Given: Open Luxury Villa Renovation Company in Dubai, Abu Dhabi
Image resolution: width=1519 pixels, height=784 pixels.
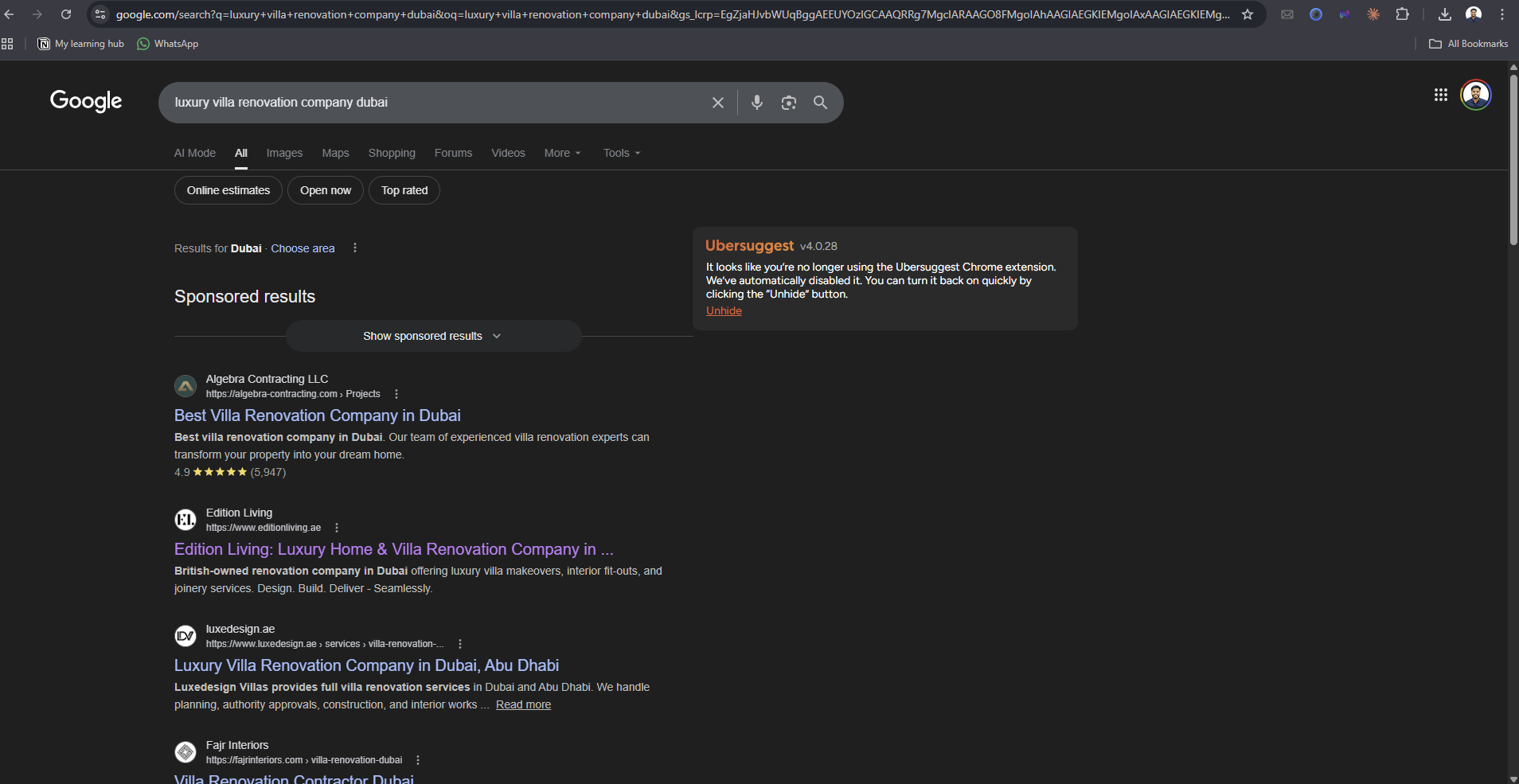Looking at the screenshot, I should pyautogui.click(x=366, y=665).
